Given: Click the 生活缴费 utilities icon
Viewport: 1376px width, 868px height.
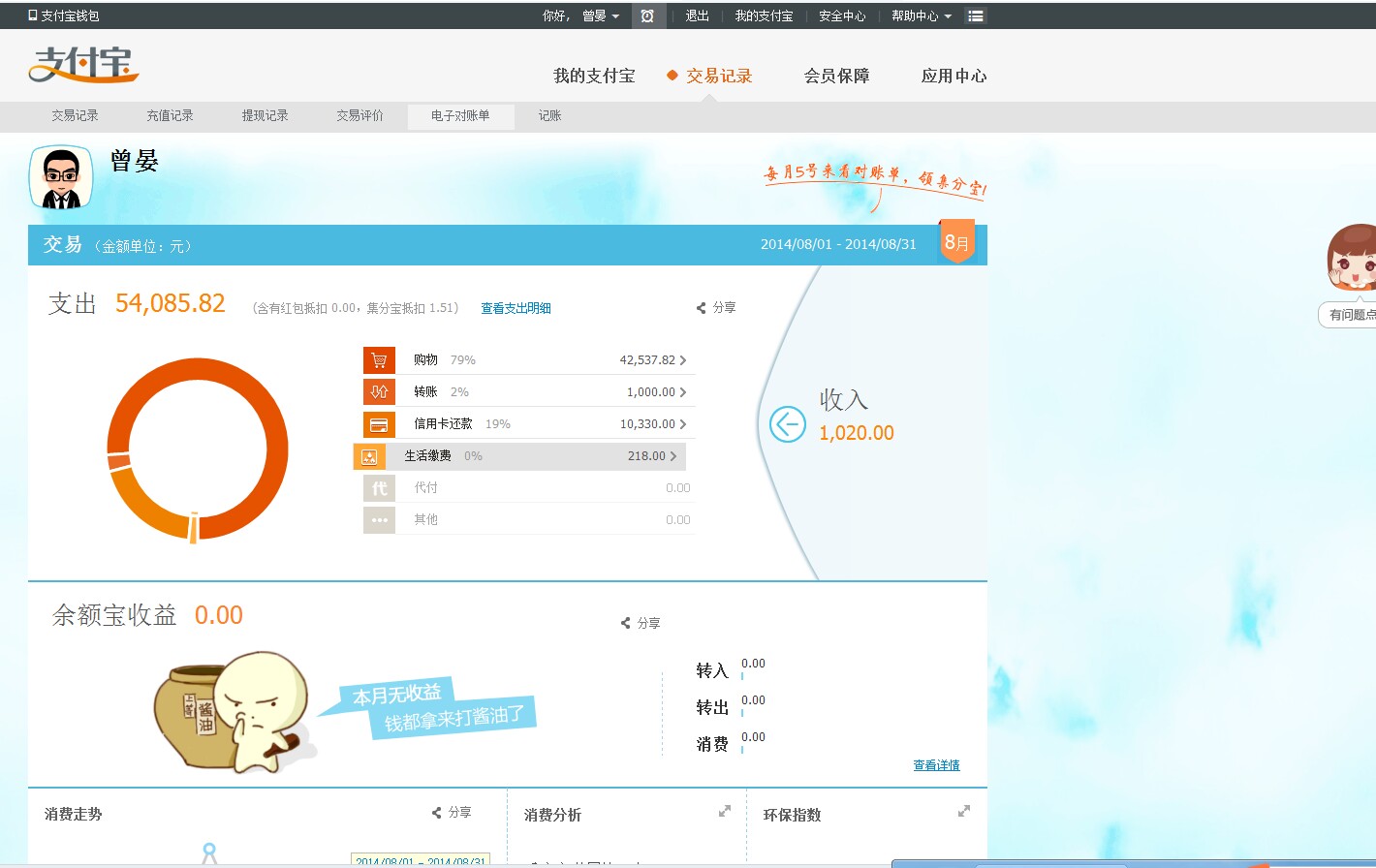Looking at the screenshot, I should pos(369,456).
